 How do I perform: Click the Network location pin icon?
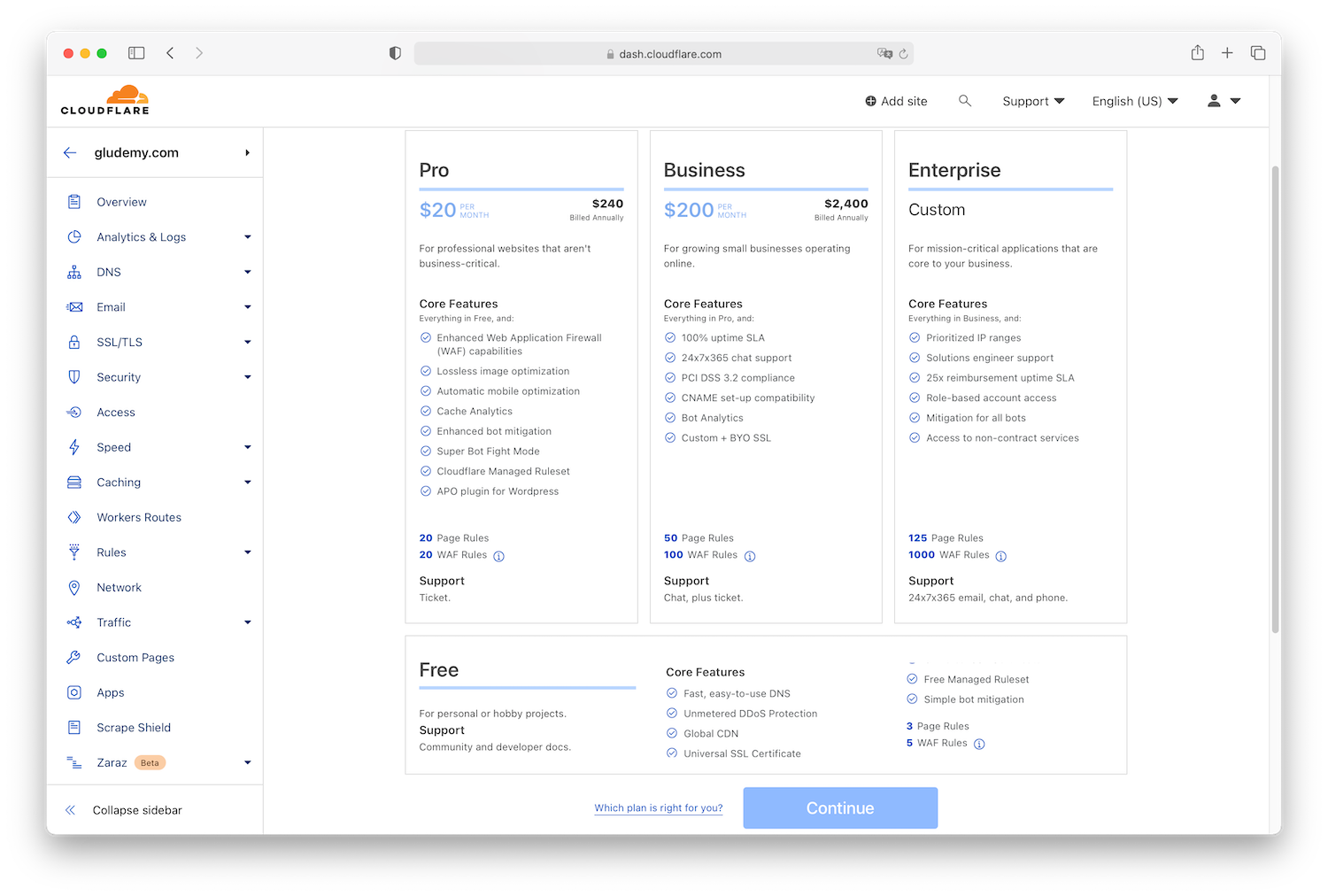coord(74,588)
